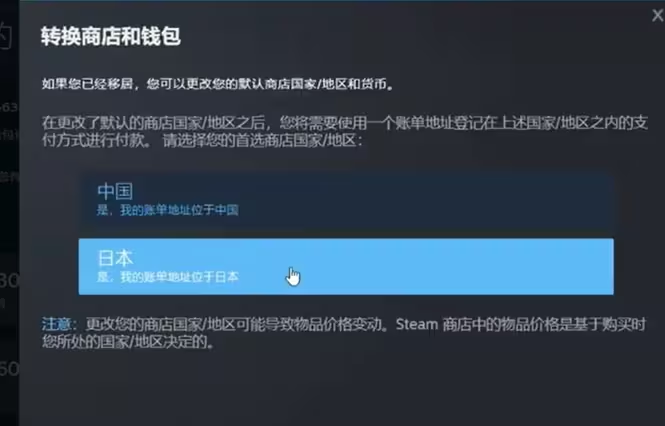Click the 如果您已经移居 description line
Screen dimensions: 665x426
(x=218, y=84)
